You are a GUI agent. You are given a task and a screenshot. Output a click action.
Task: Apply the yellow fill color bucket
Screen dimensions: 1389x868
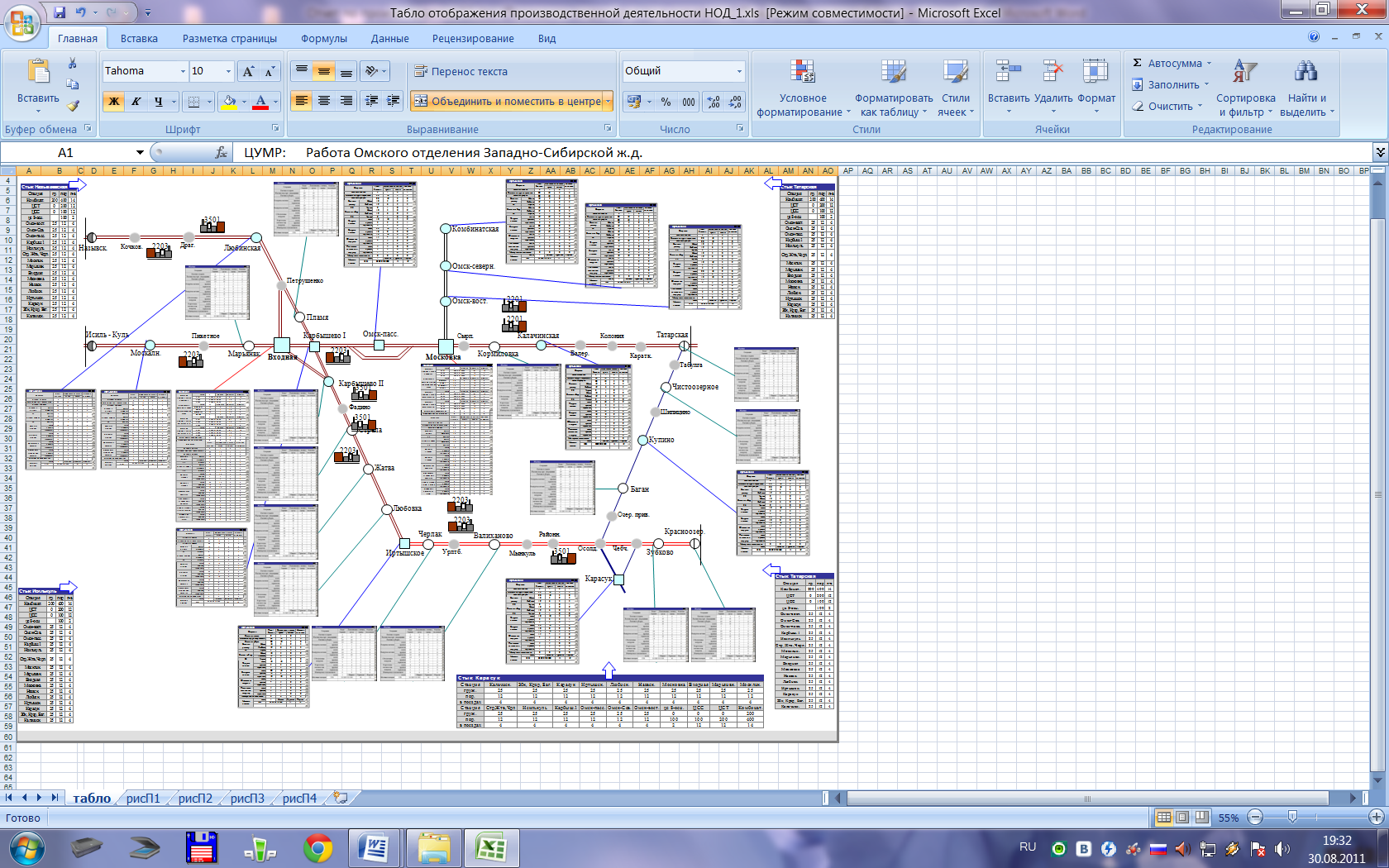coord(230,102)
